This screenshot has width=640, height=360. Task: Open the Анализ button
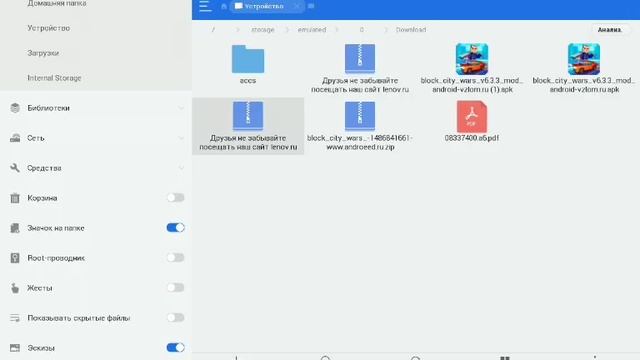pyautogui.click(x=609, y=30)
